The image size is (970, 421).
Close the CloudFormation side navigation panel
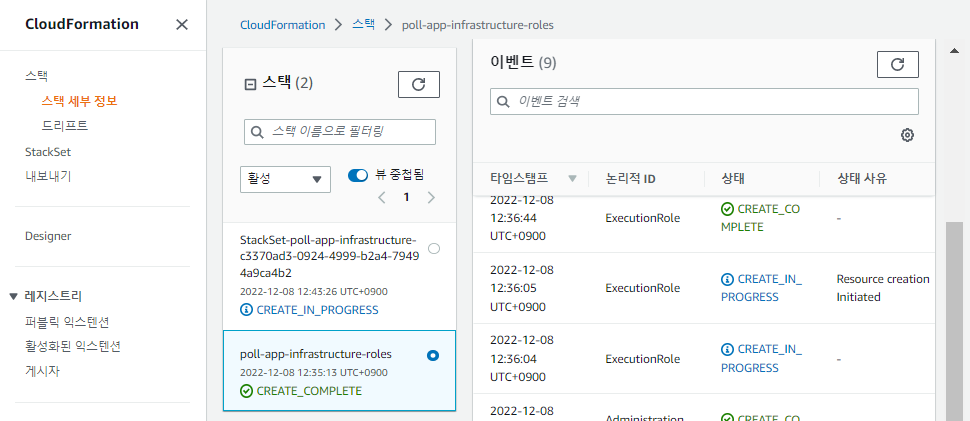click(181, 25)
